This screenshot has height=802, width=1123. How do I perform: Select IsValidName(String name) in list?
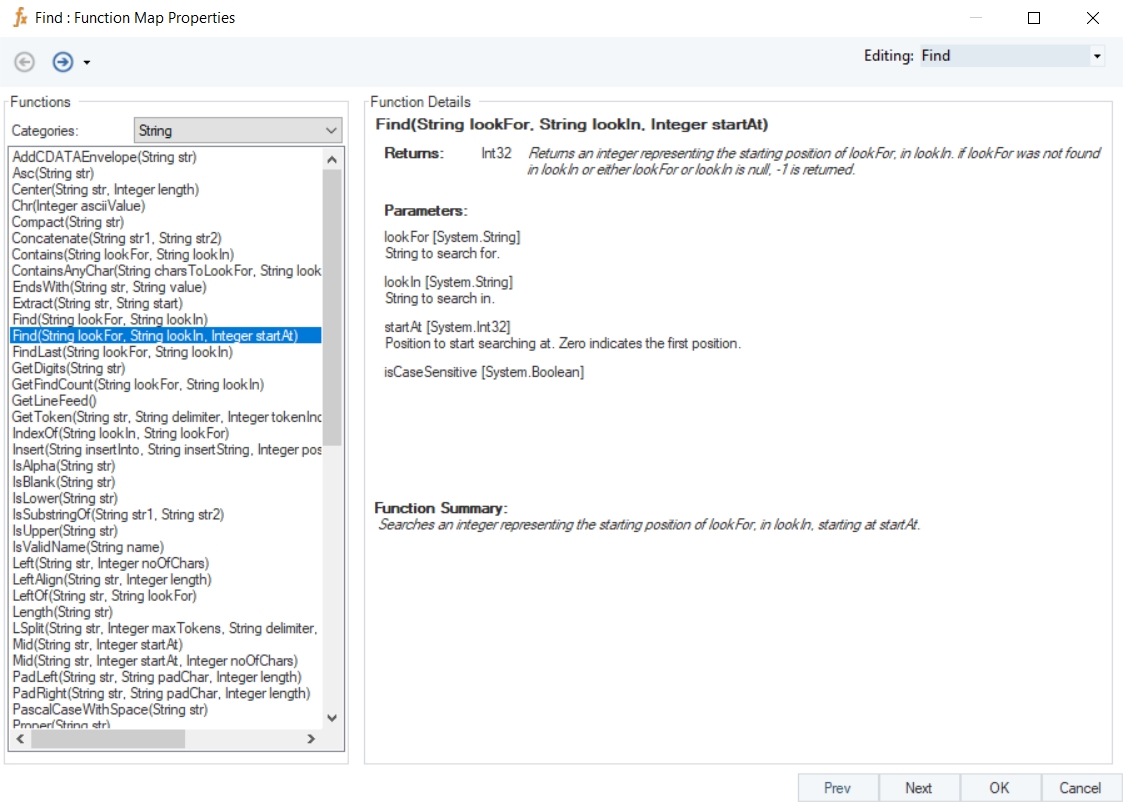click(x=87, y=547)
